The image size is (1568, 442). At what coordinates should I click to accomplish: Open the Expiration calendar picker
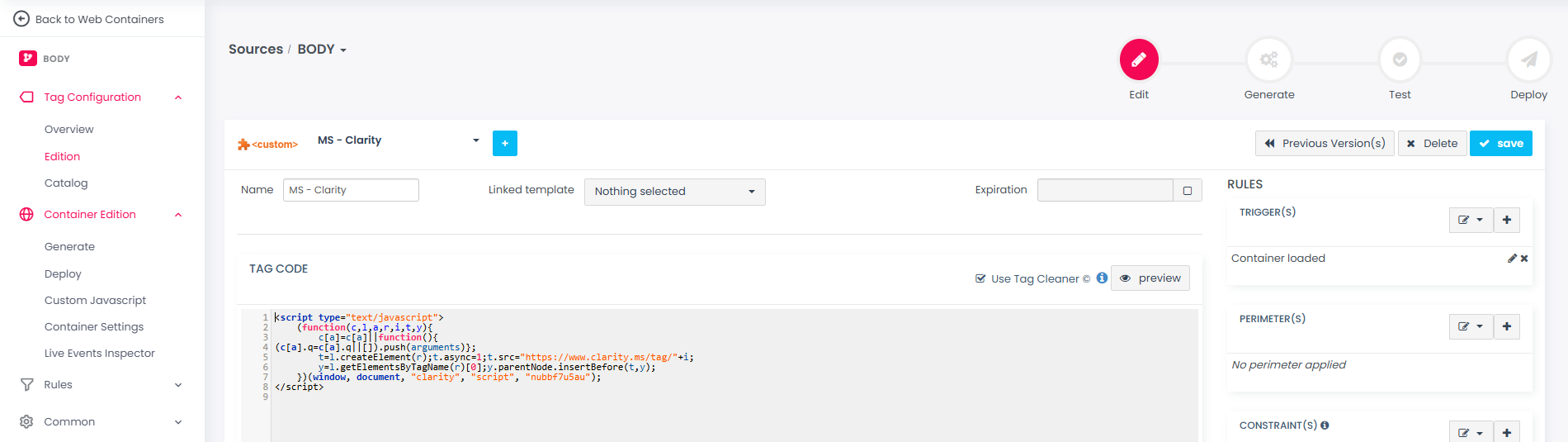click(1187, 191)
